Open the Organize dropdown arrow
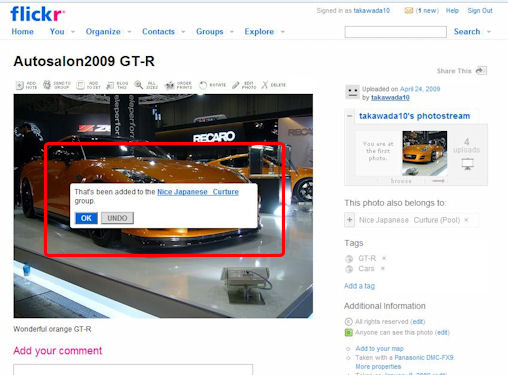This screenshot has height=375, width=508. click(x=129, y=32)
